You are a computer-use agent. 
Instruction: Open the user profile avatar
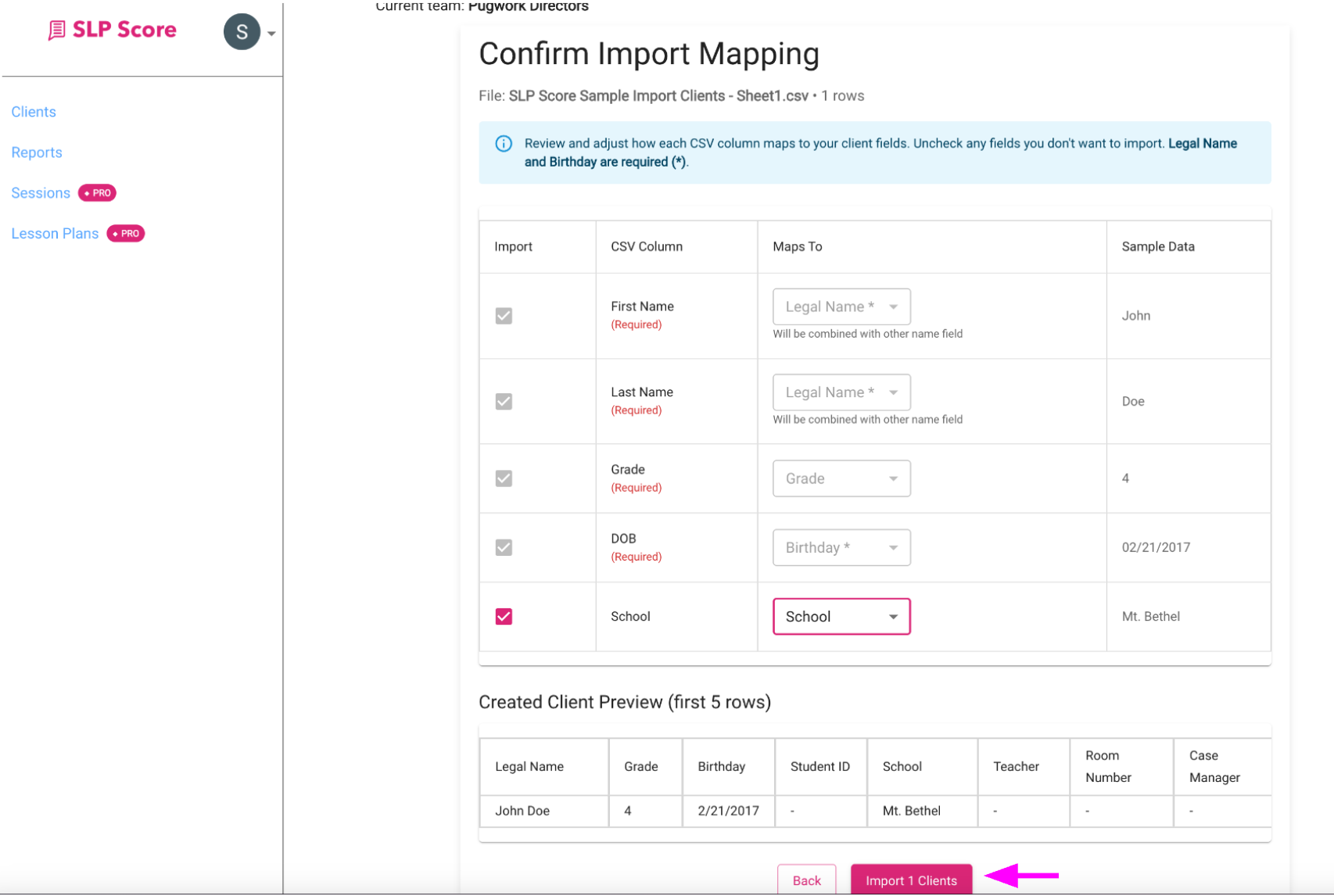(242, 32)
